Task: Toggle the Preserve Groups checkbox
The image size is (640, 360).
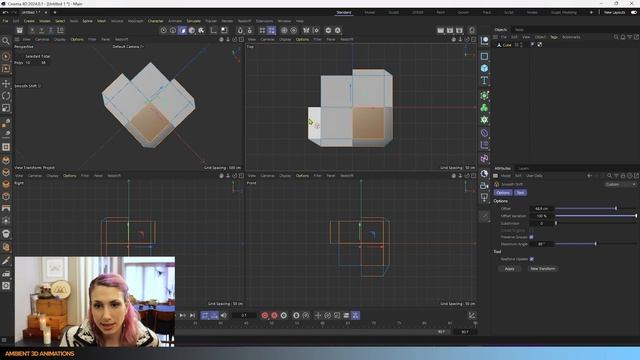Action: tap(531, 237)
